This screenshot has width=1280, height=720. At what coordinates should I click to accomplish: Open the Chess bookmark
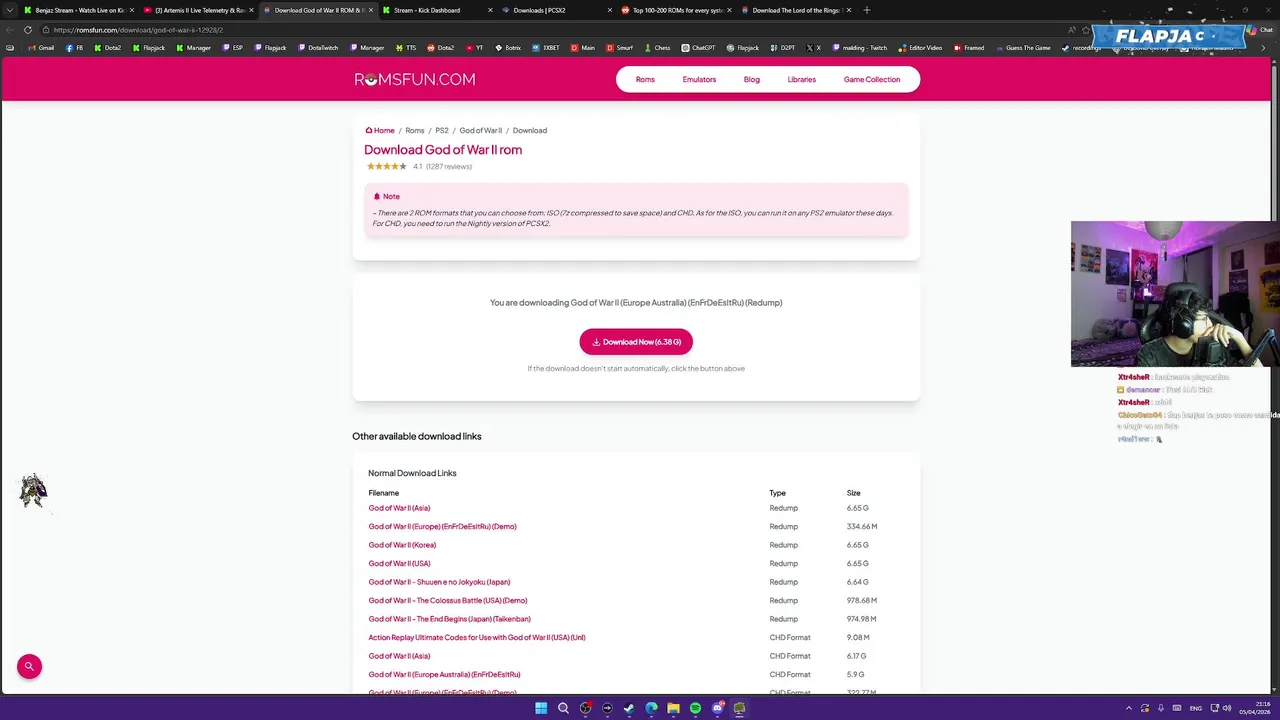pos(657,48)
